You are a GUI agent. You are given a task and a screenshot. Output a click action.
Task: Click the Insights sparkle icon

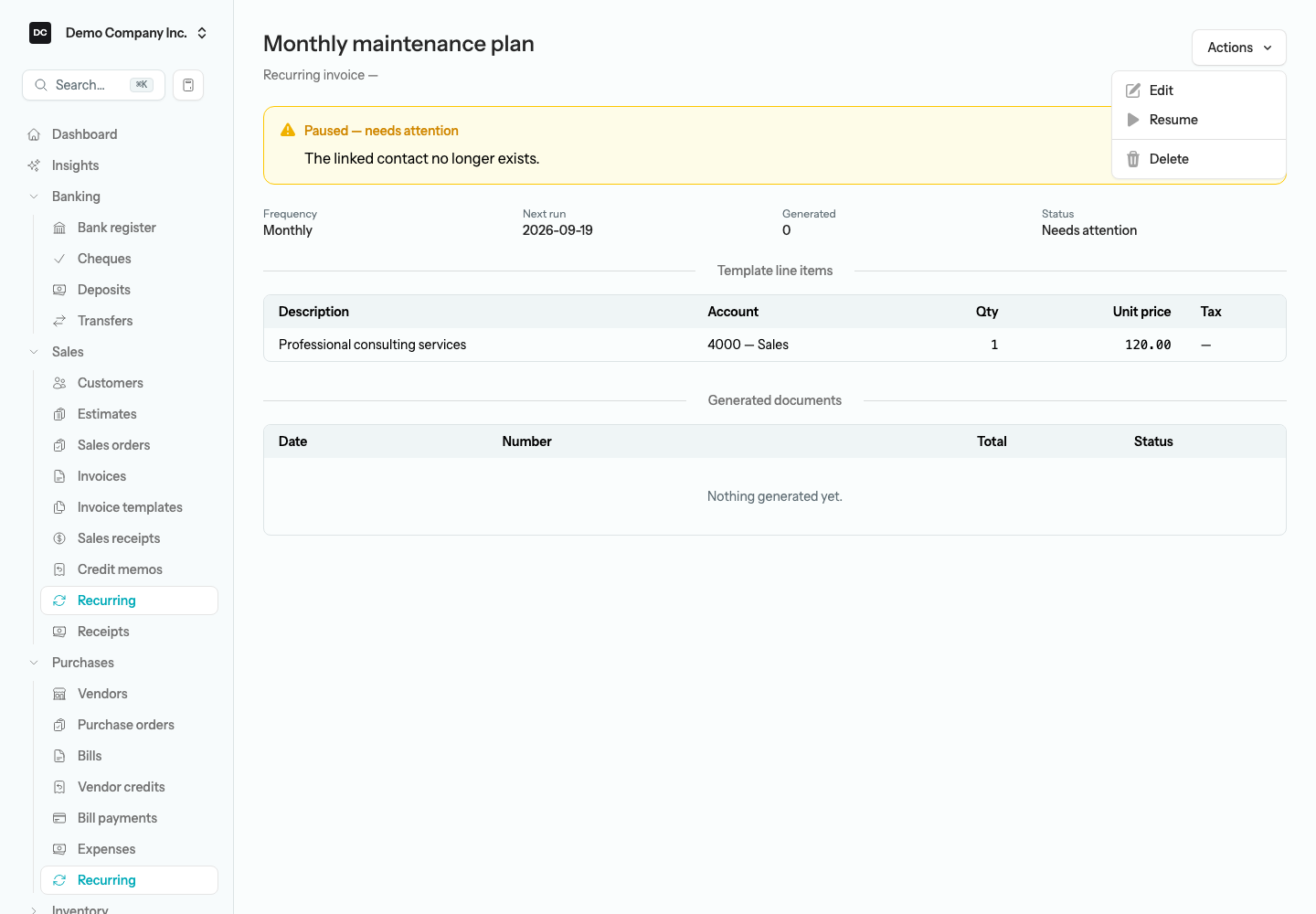coord(34,165)
